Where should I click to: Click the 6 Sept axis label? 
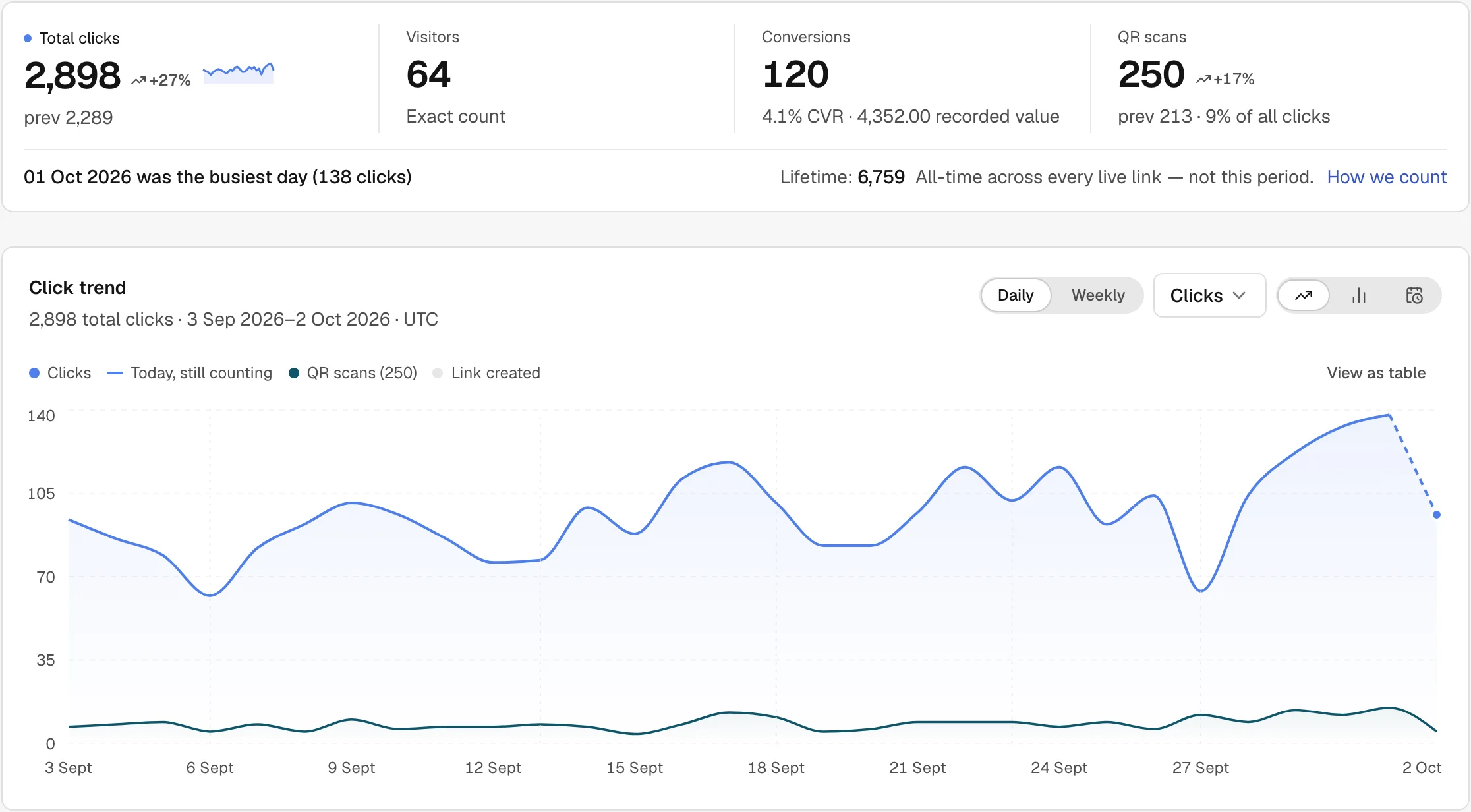(x=210, y=768)
